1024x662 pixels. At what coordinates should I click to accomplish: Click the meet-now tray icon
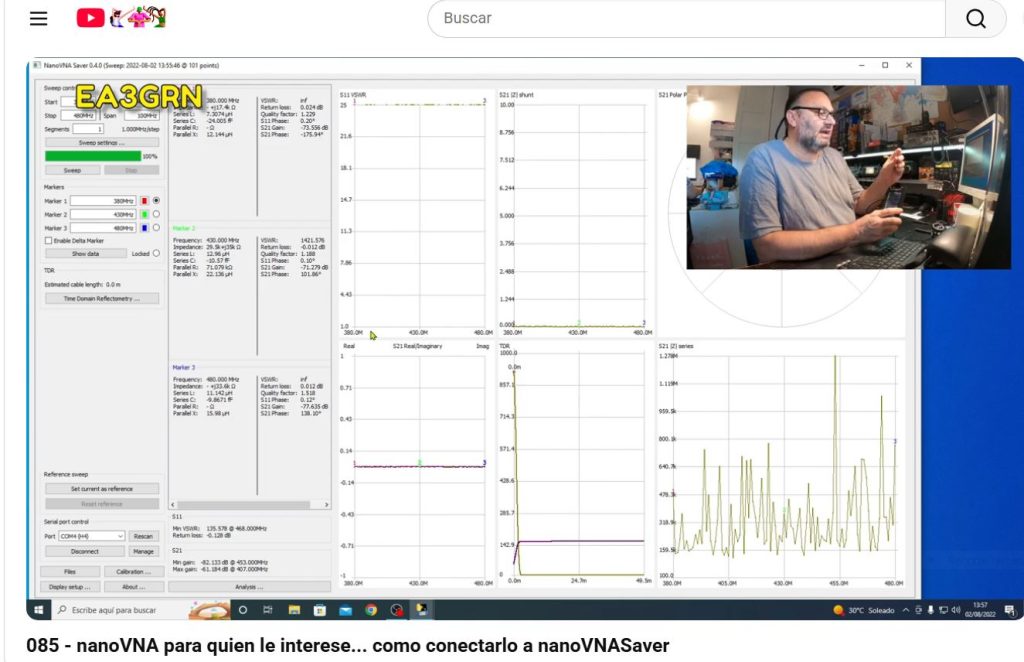pos(918,610)
